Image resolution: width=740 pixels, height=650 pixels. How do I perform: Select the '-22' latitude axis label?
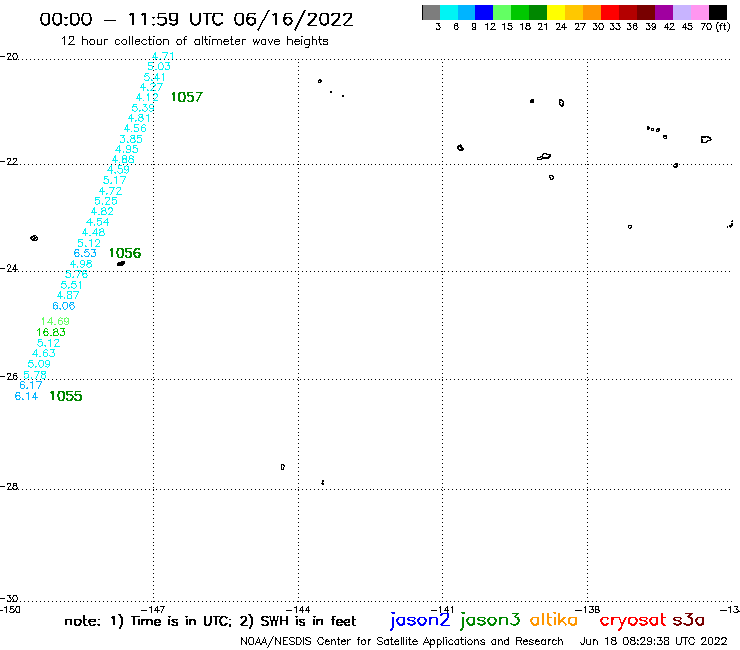pyautogui.click(x=9, y=161)
